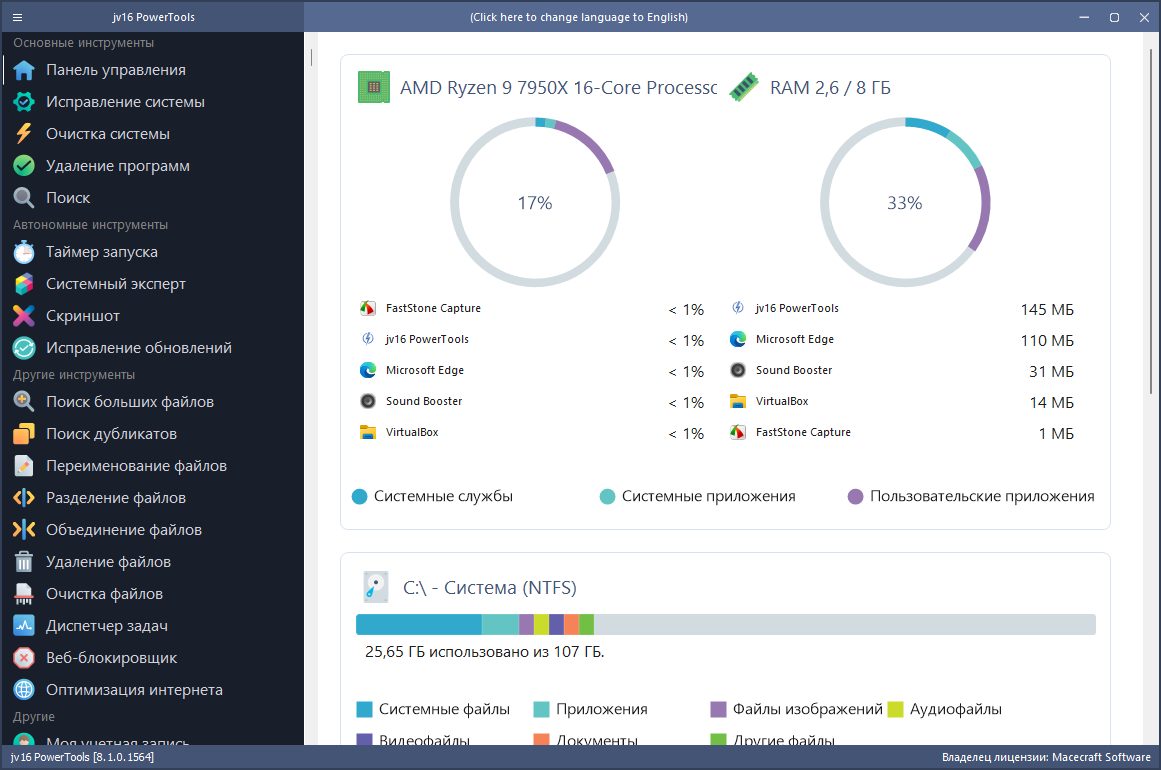Open Панель управления in the sidebar
The image size is (1161, 770).
point(115,70)
